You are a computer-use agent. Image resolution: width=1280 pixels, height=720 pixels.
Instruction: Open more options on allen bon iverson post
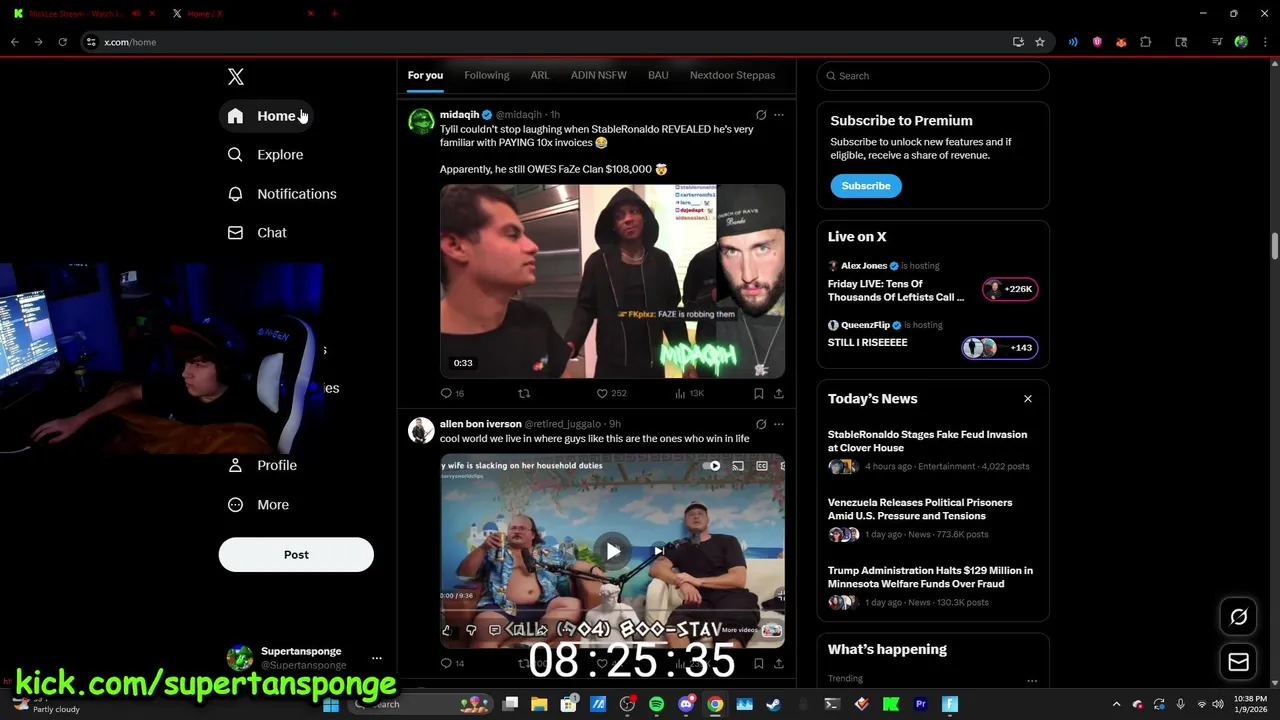coord(779,424)
